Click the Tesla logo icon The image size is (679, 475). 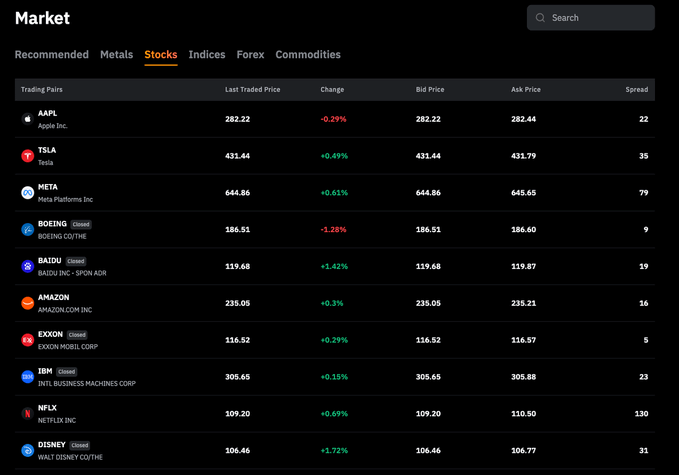click(28, 156)
